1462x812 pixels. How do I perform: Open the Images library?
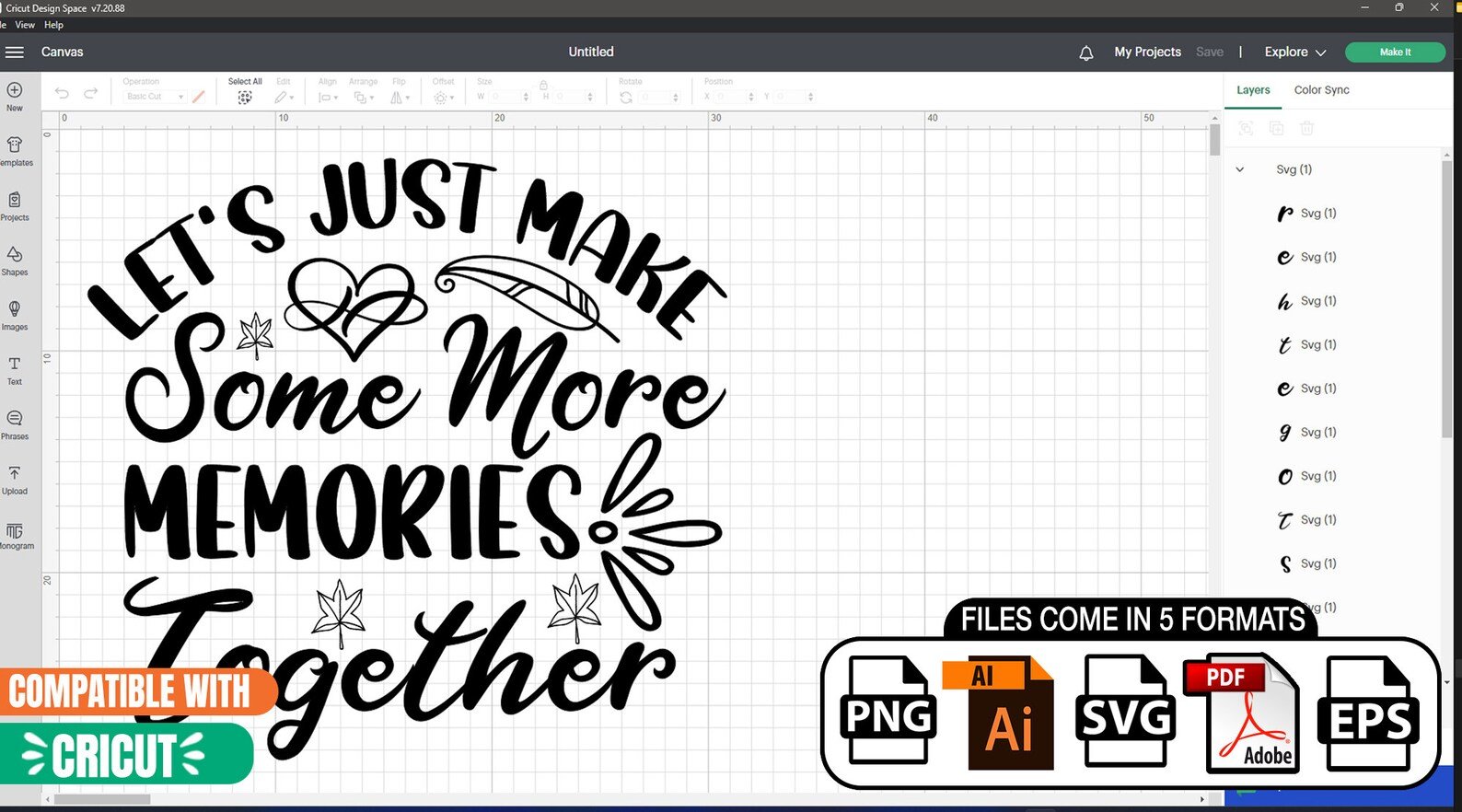[15, 315]
